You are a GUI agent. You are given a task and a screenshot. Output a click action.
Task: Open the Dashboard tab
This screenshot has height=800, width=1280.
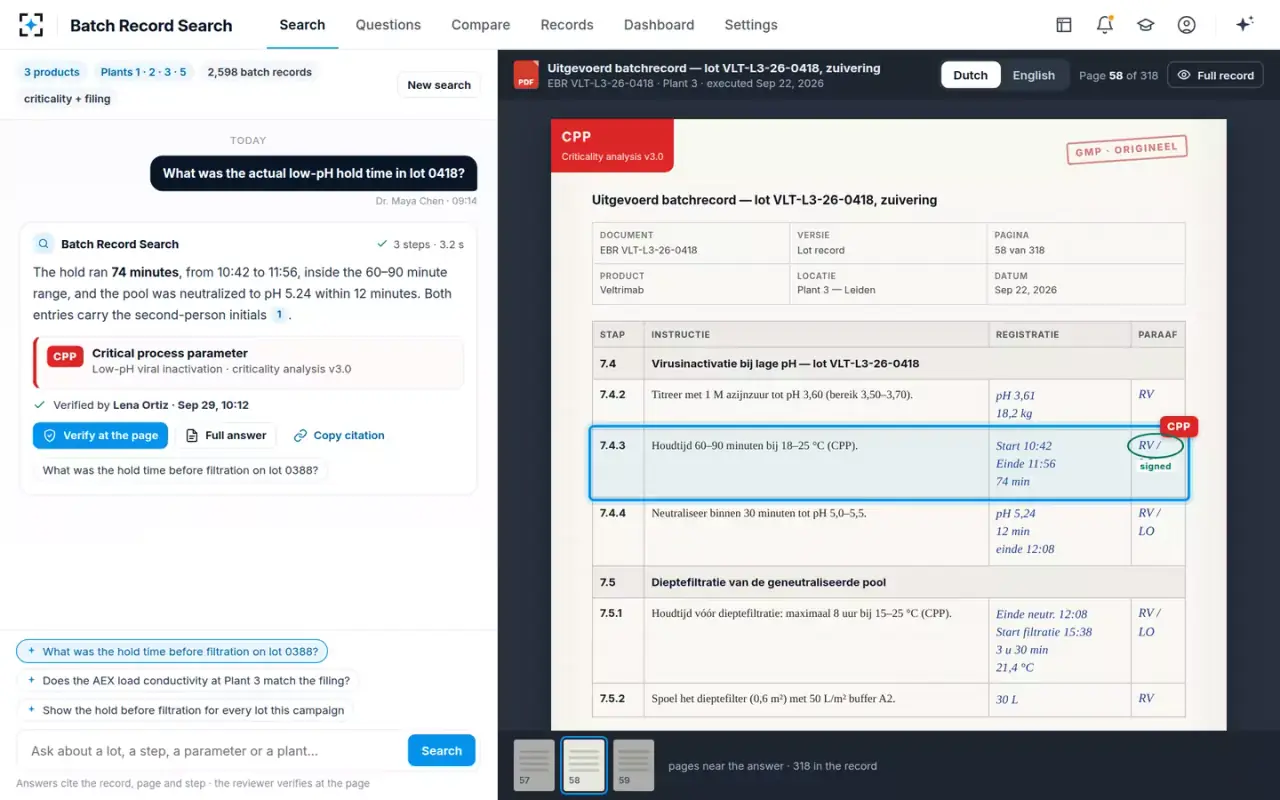click(x=659, y=25)
